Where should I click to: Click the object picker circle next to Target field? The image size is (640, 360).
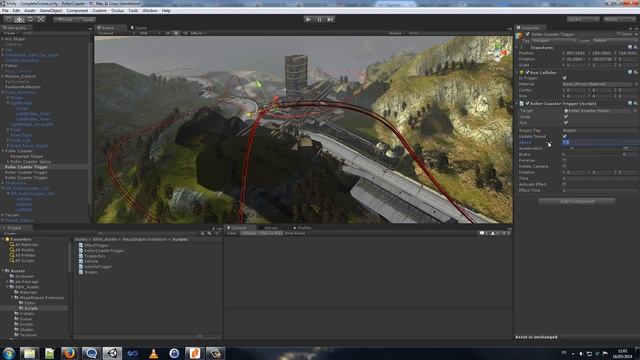(x=636, y=111)
